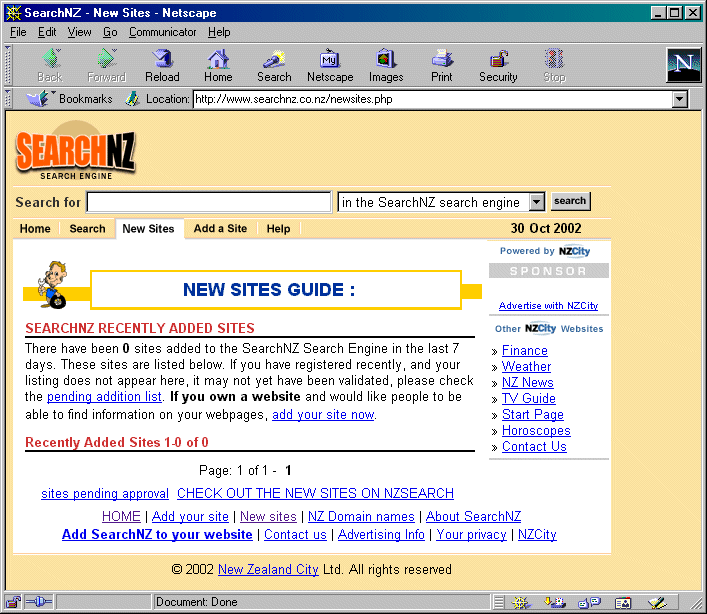Toggle Images loading toolbar icon
The image size is (707, 614).
(x=386, y=65)
